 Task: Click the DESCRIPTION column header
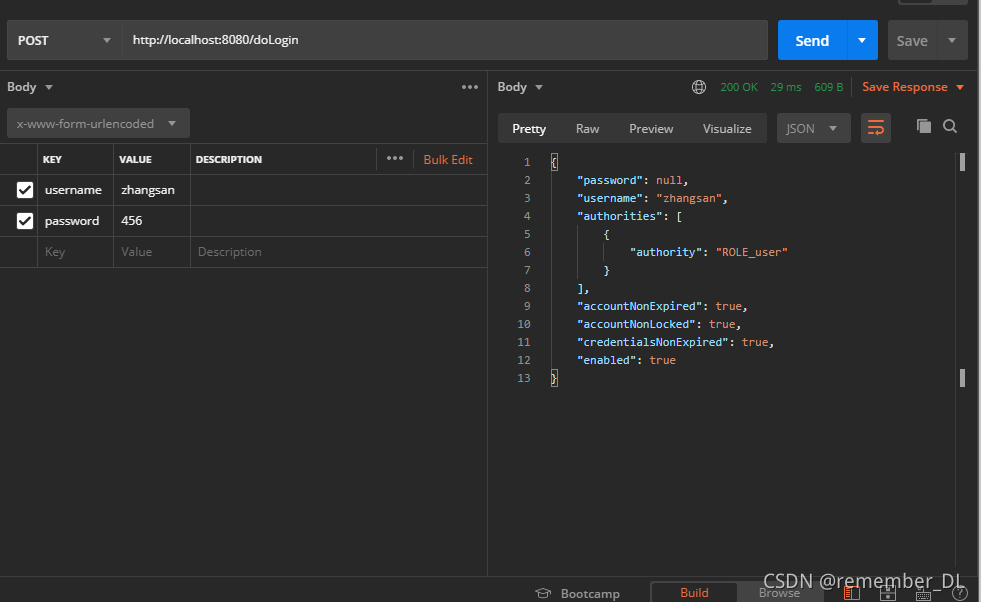click(x=228, y=160)
